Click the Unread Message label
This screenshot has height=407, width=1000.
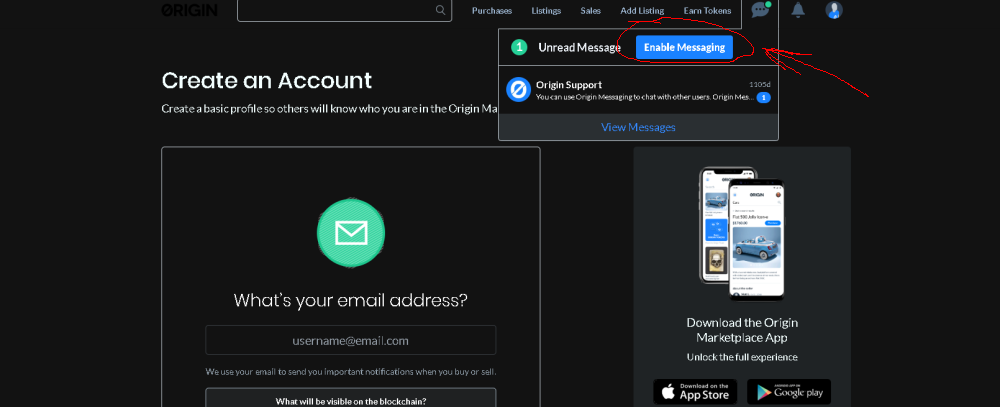579,47
